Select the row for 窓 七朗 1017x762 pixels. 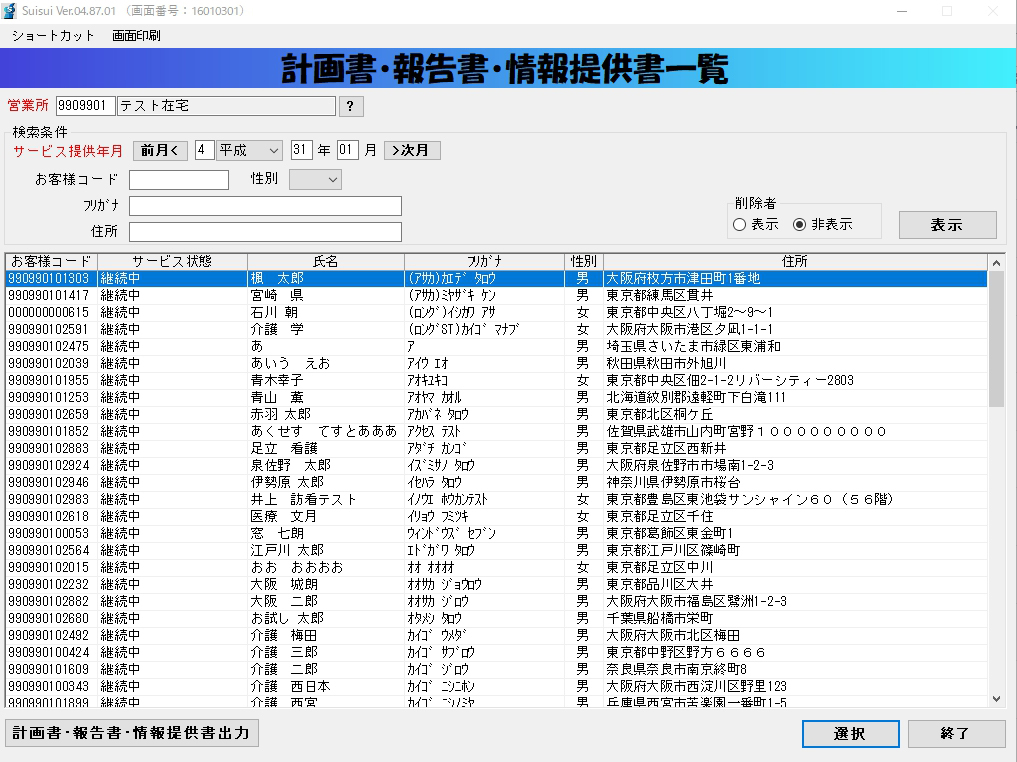tap(496, 533)
